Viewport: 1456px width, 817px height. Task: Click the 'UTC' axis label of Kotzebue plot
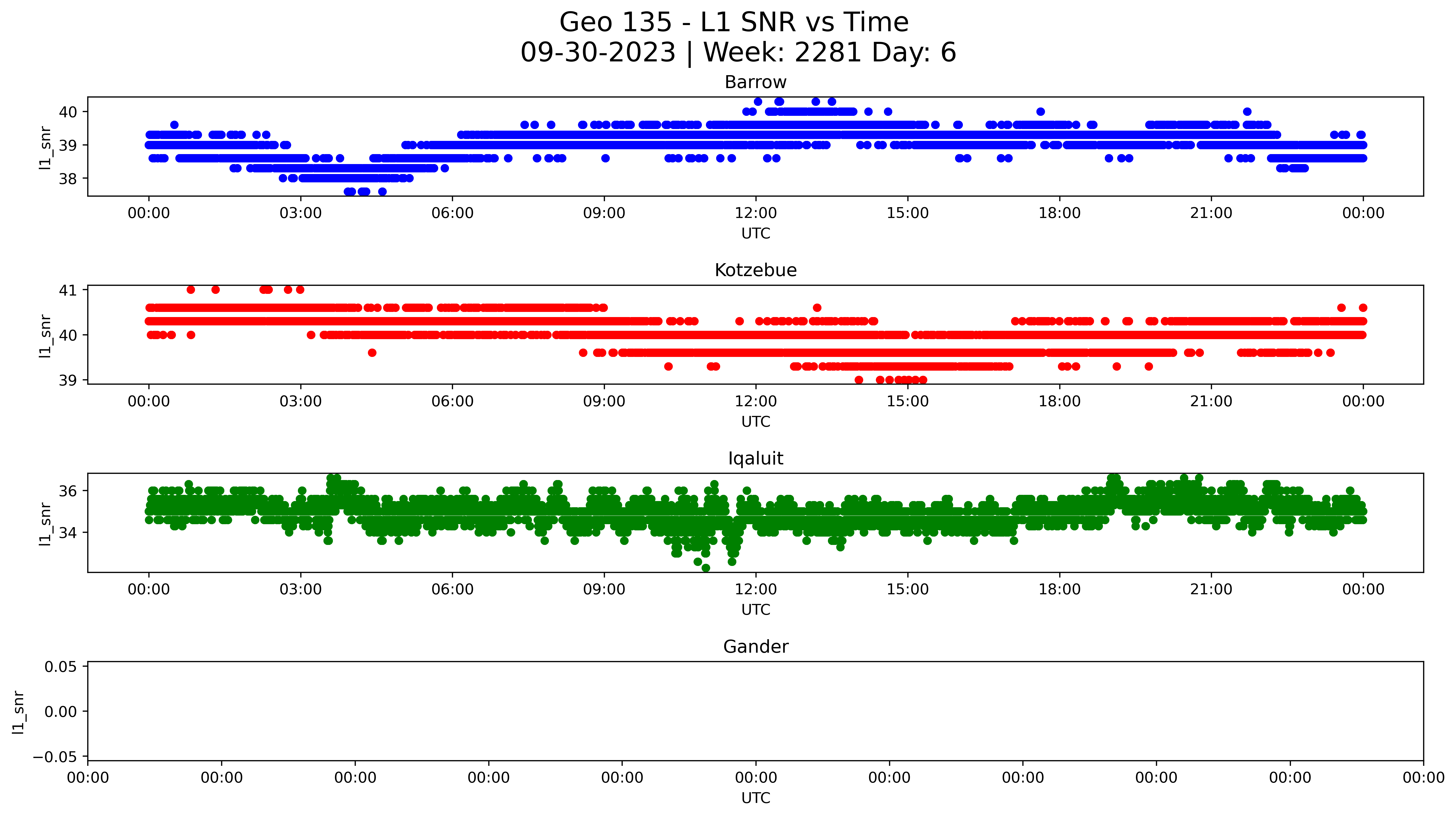click(x=756, y=422)
